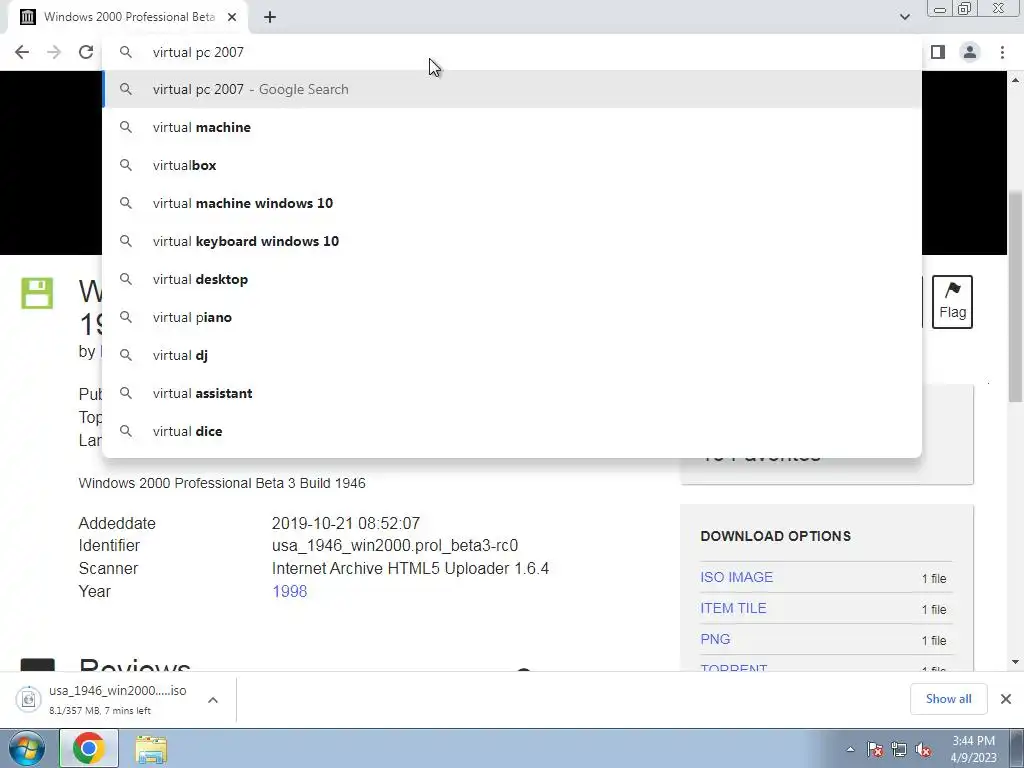Viewport: 1024px width, 768px height.
Task: Toggle the browser side panel
Action: point(938,52)
